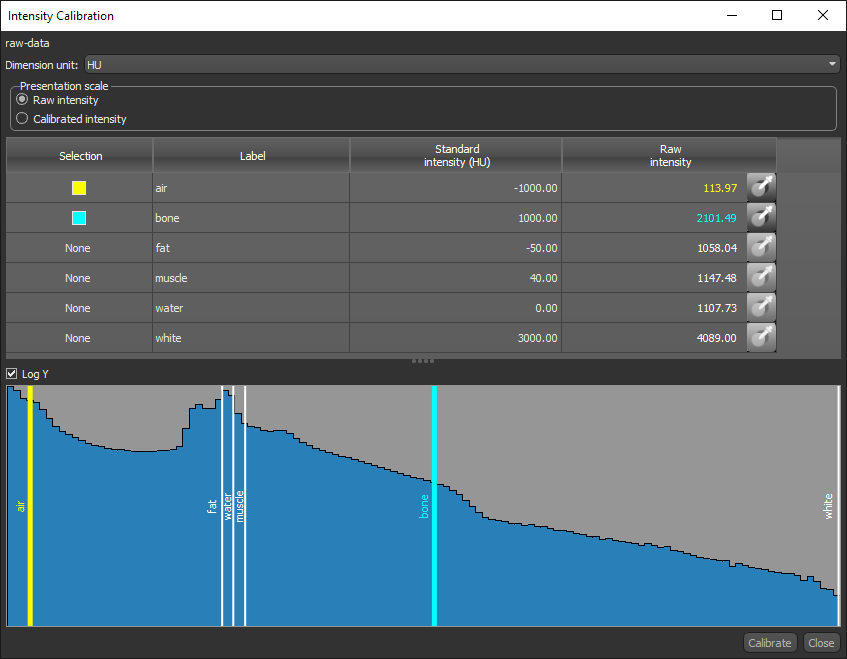847x659 pixels.
Task: Click the picker icon for bone row
Action: (x=761, y=218)
